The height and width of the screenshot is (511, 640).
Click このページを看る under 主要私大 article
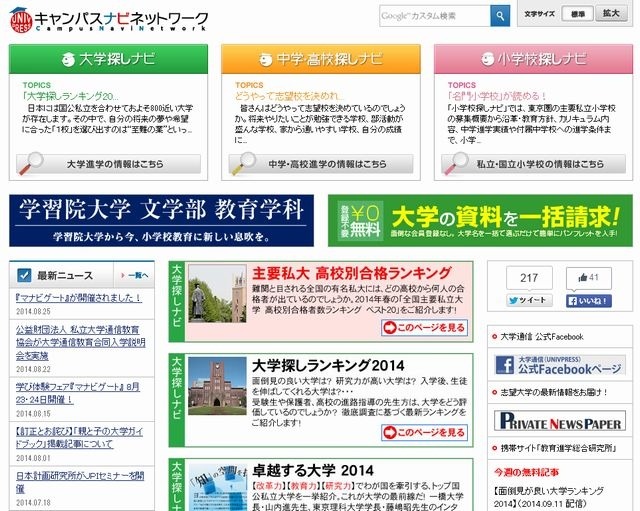pyautogui.click(x=424, y=328)
